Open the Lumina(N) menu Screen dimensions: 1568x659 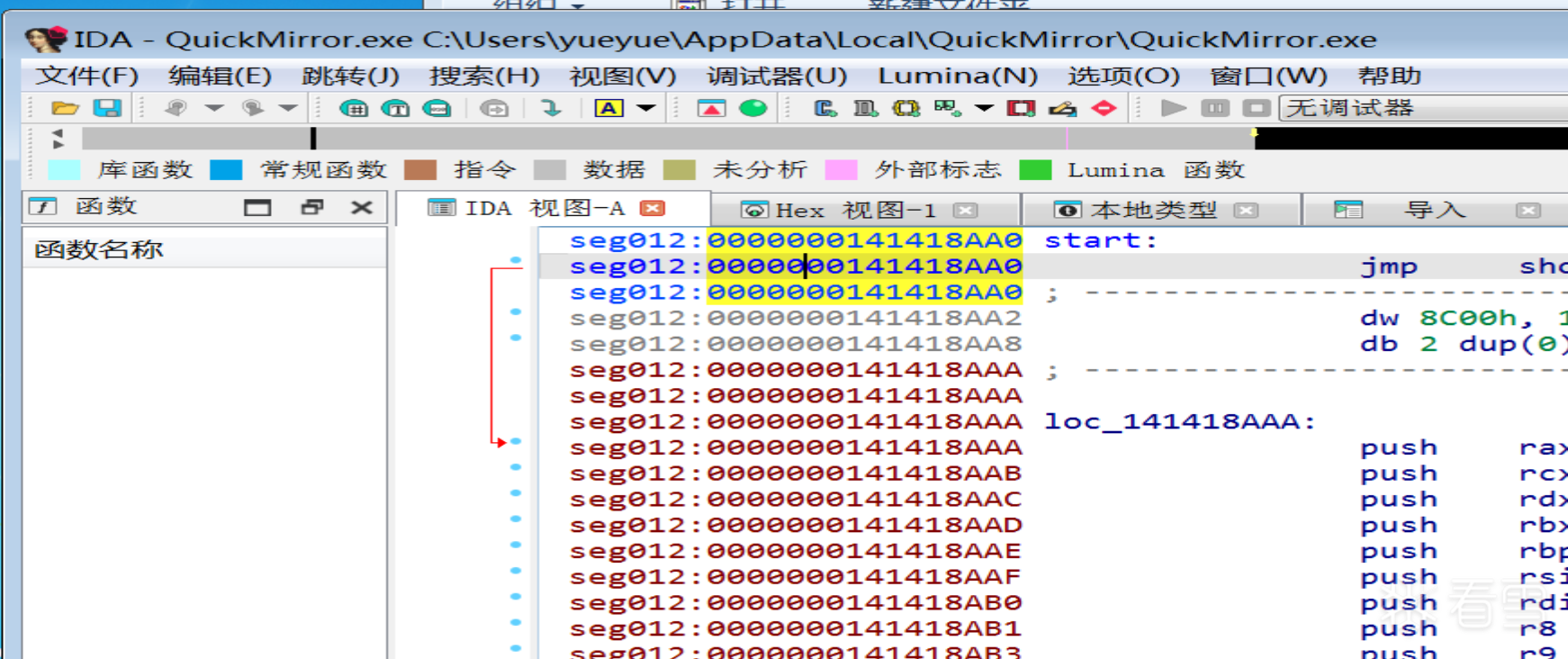(x=958, y=76)
